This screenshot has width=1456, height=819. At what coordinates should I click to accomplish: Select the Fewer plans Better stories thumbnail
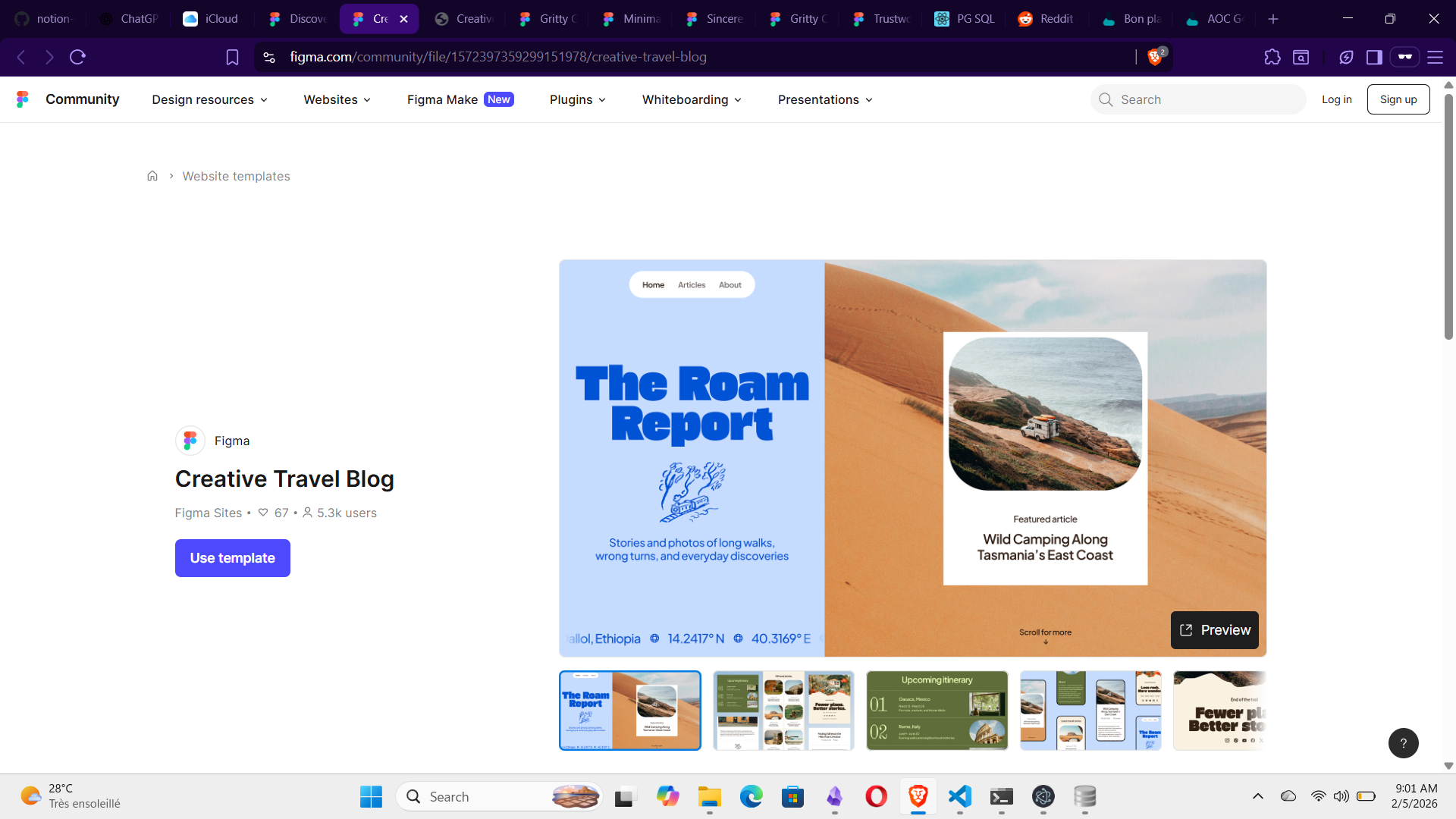click(x=1220, y=711)
